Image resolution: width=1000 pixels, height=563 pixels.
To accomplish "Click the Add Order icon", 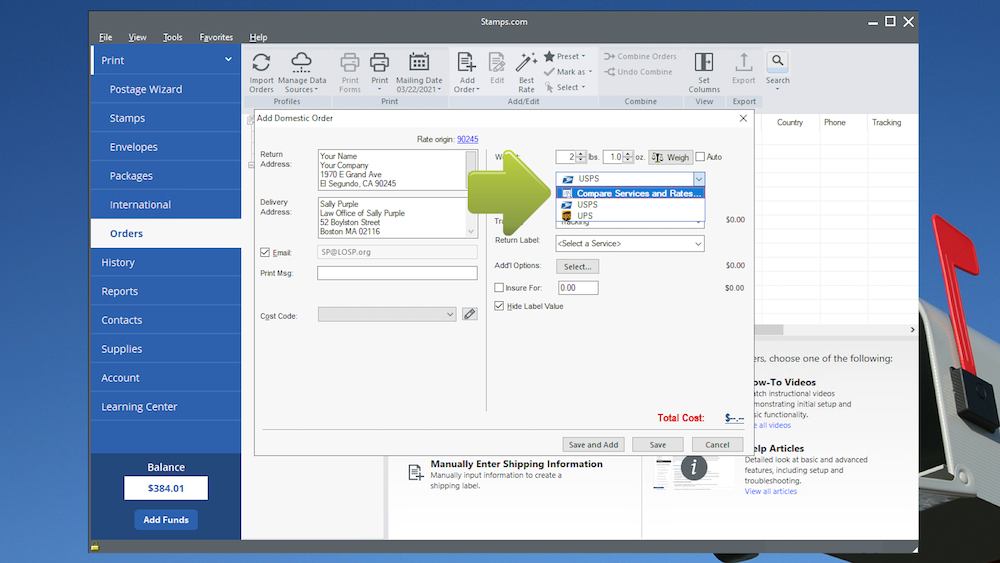I will 466,63.
